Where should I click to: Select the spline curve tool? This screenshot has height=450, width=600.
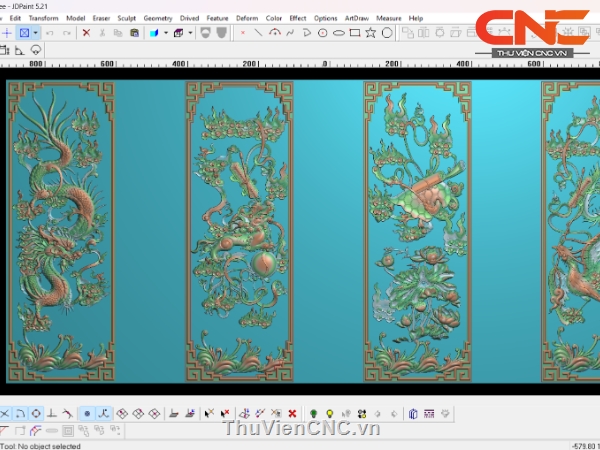290,33
